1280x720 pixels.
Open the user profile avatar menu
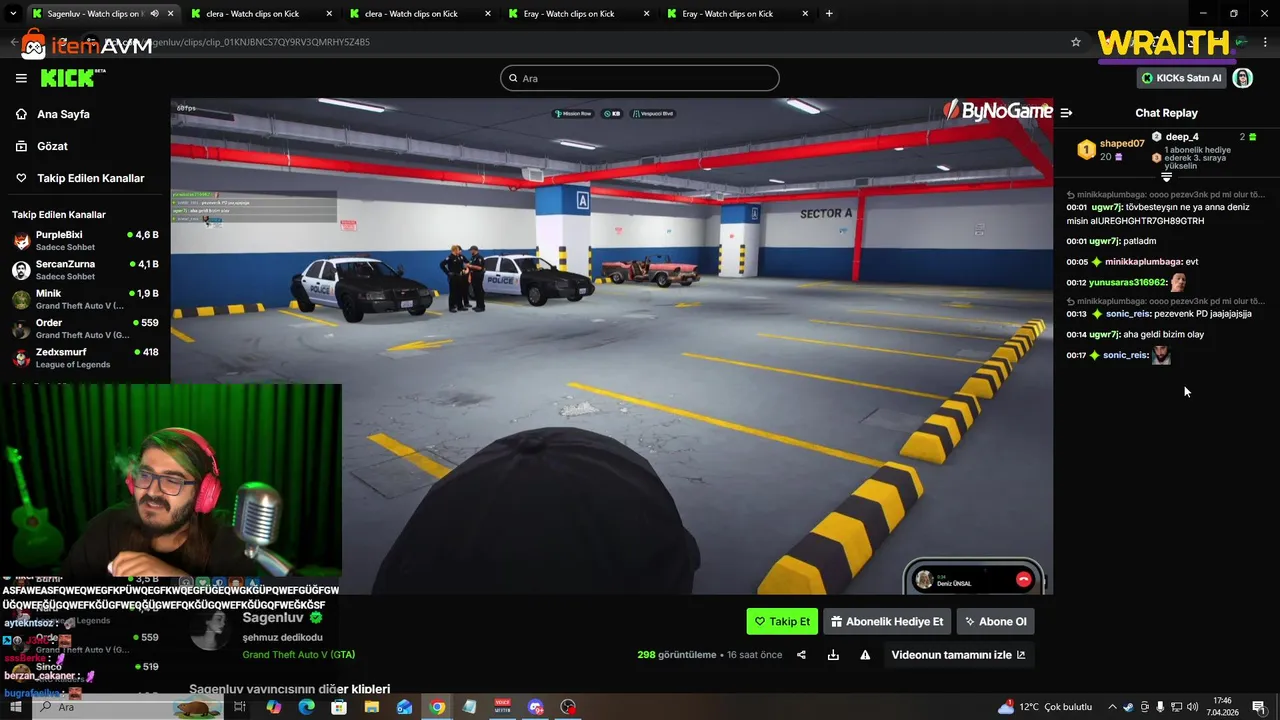1243,78
